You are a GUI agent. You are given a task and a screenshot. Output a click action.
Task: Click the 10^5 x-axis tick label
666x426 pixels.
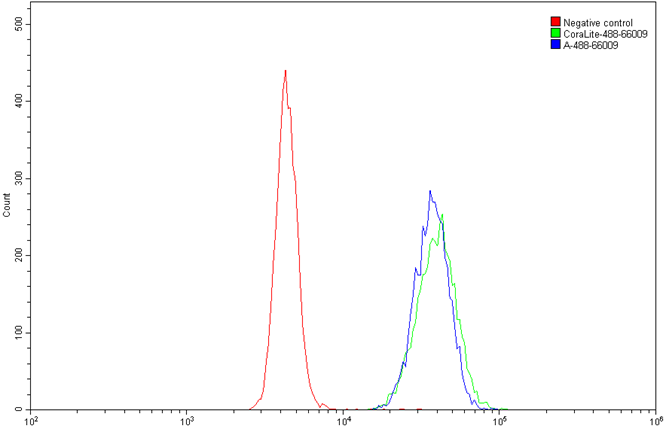point(500,418)
